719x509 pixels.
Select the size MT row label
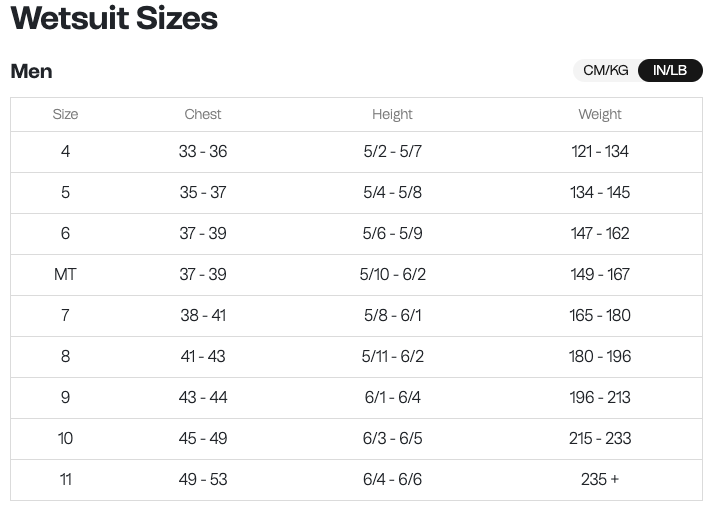[65, 274]
